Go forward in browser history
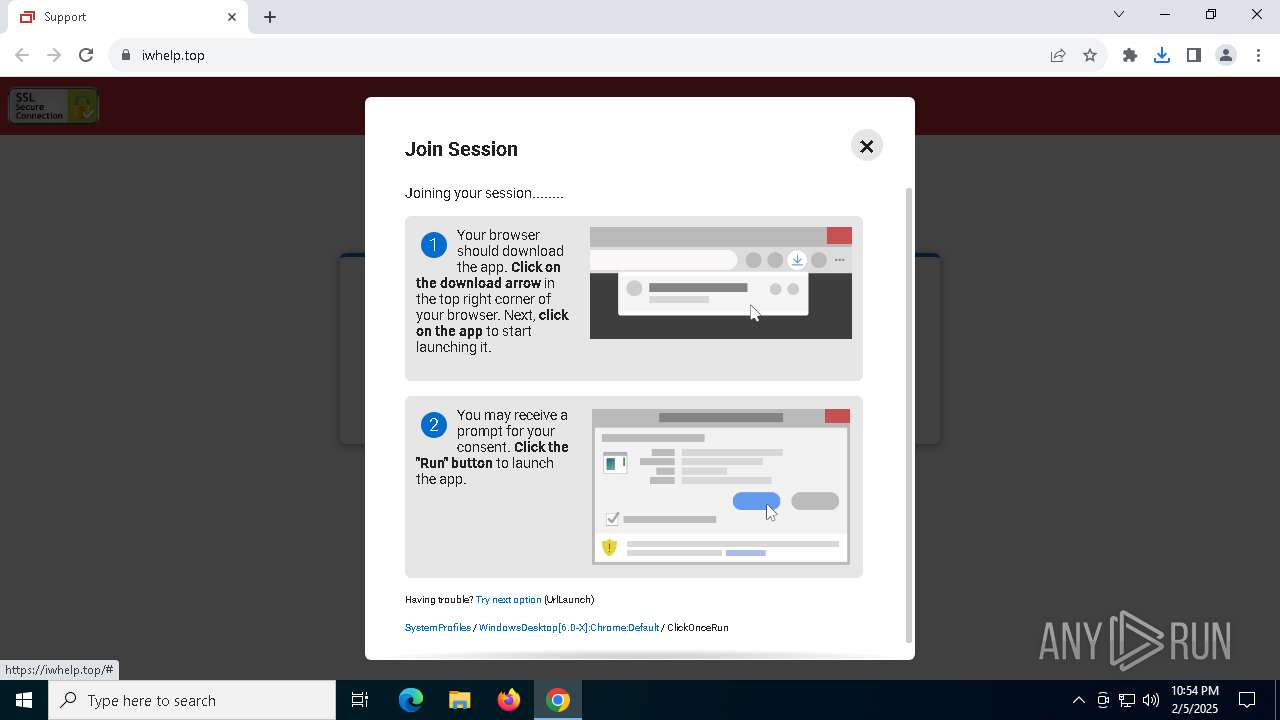The image size is (1280, 720). point(54,55)
